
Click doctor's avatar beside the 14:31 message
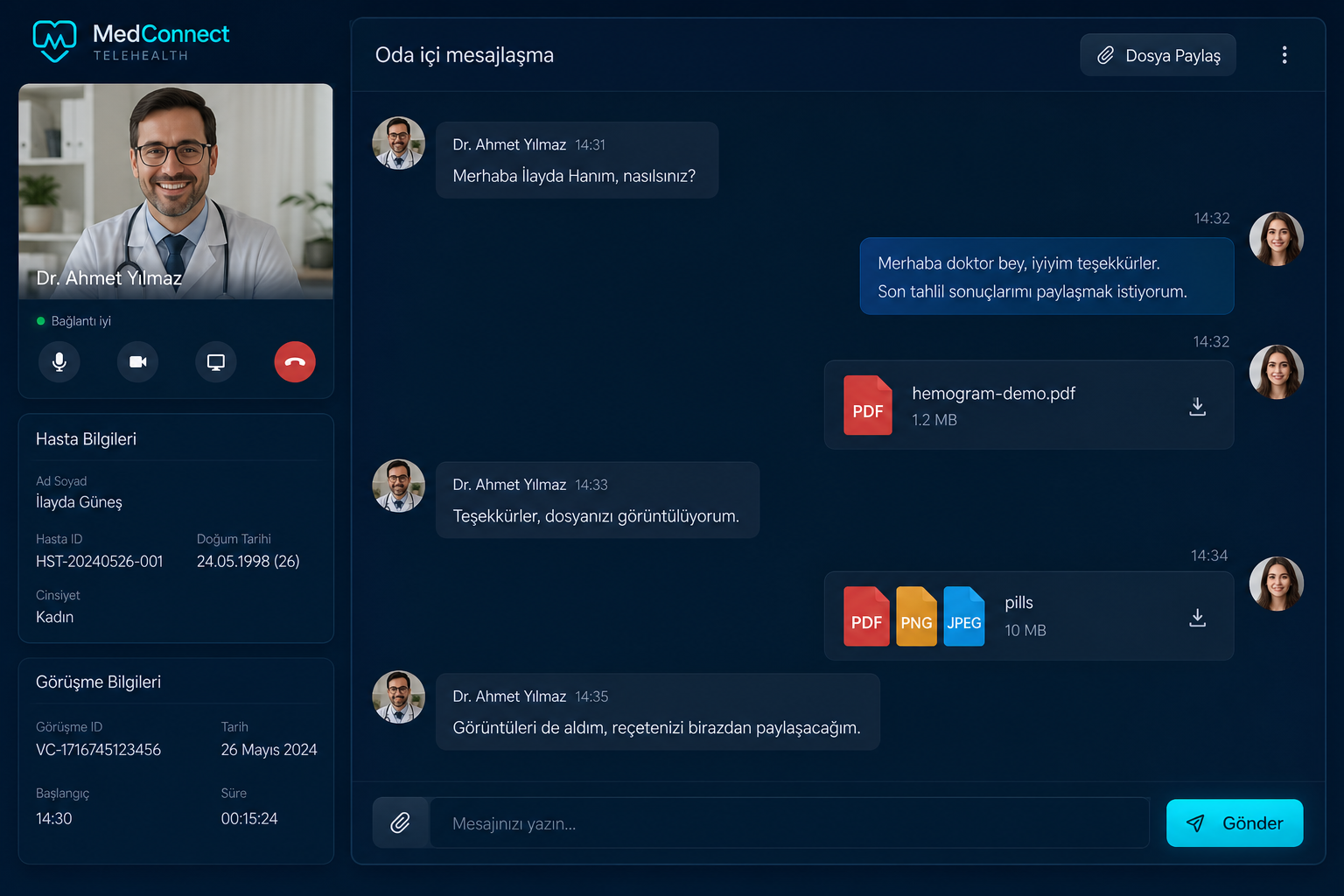(399, 143)
